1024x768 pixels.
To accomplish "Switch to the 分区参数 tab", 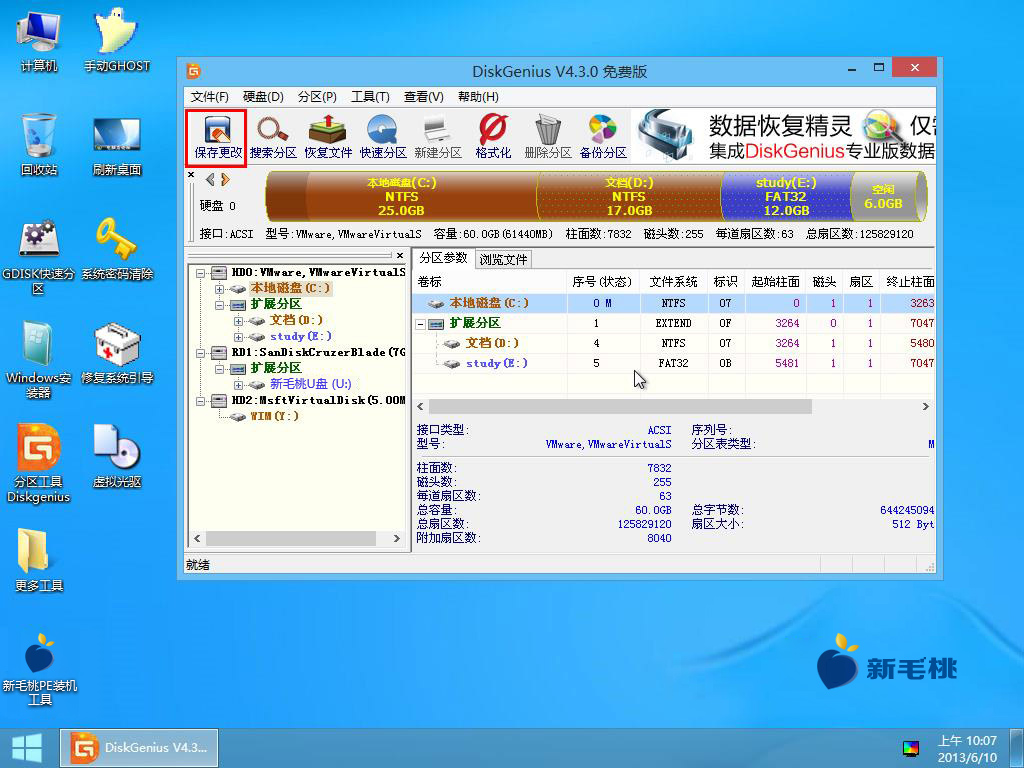I will point(443,258).
